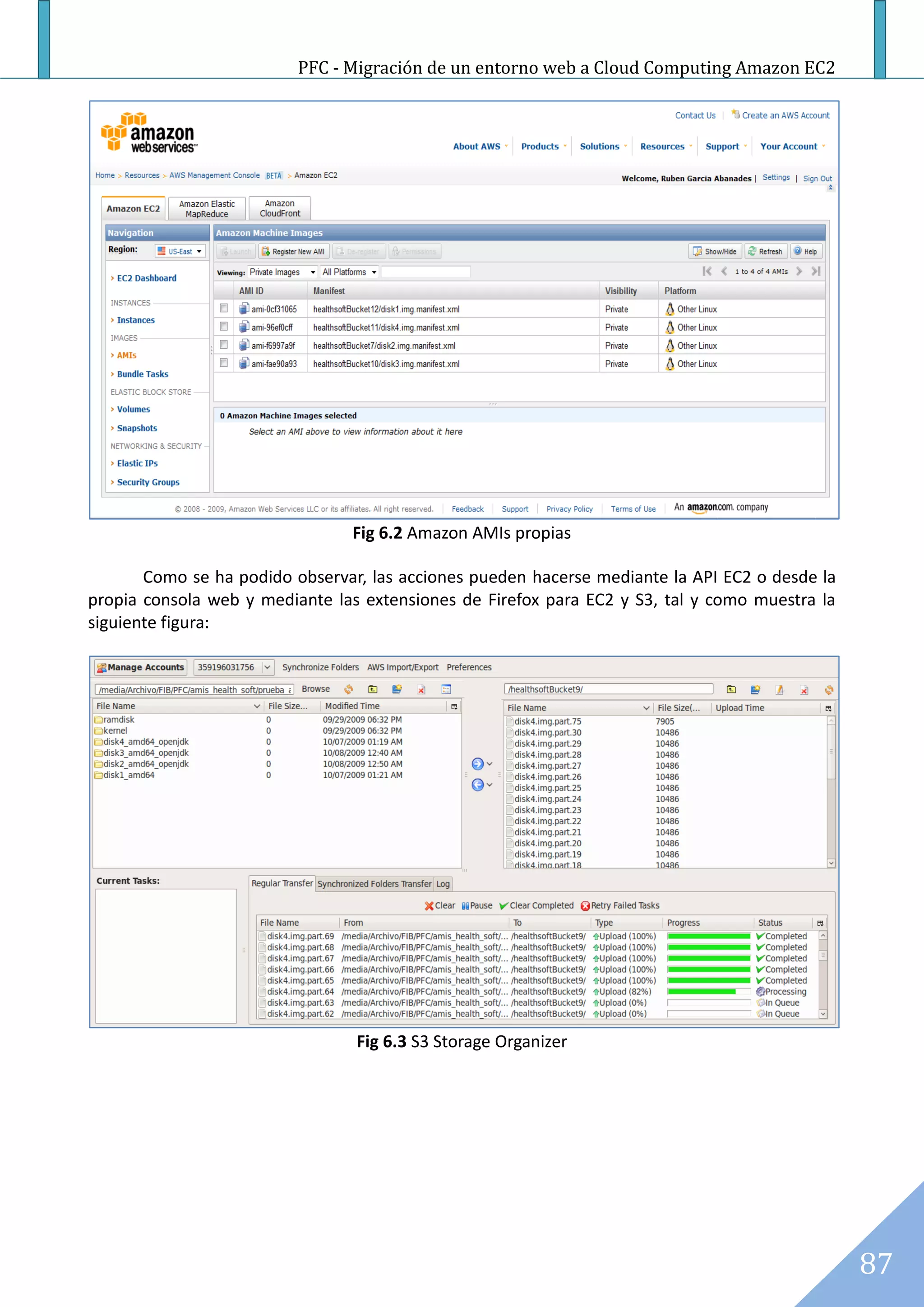Expand the Solutions menu
The width and height of the screenshot is (924, 1307).
(x=603, y=146)
